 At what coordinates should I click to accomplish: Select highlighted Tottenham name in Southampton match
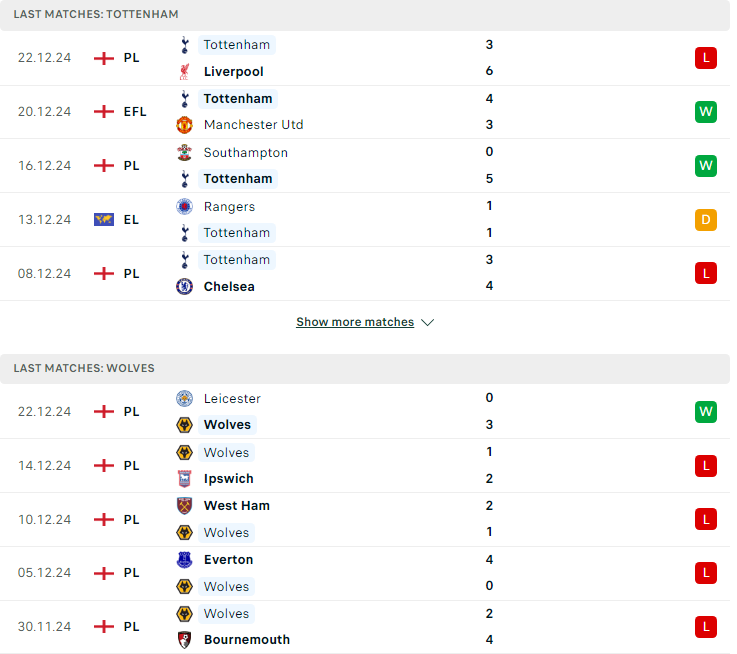[238, 179]
